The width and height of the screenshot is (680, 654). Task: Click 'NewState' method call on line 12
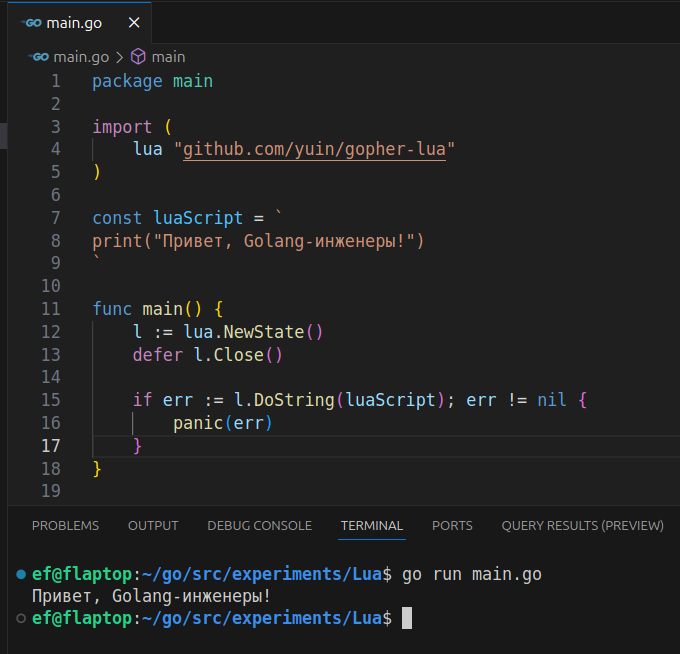coord(264,332)
